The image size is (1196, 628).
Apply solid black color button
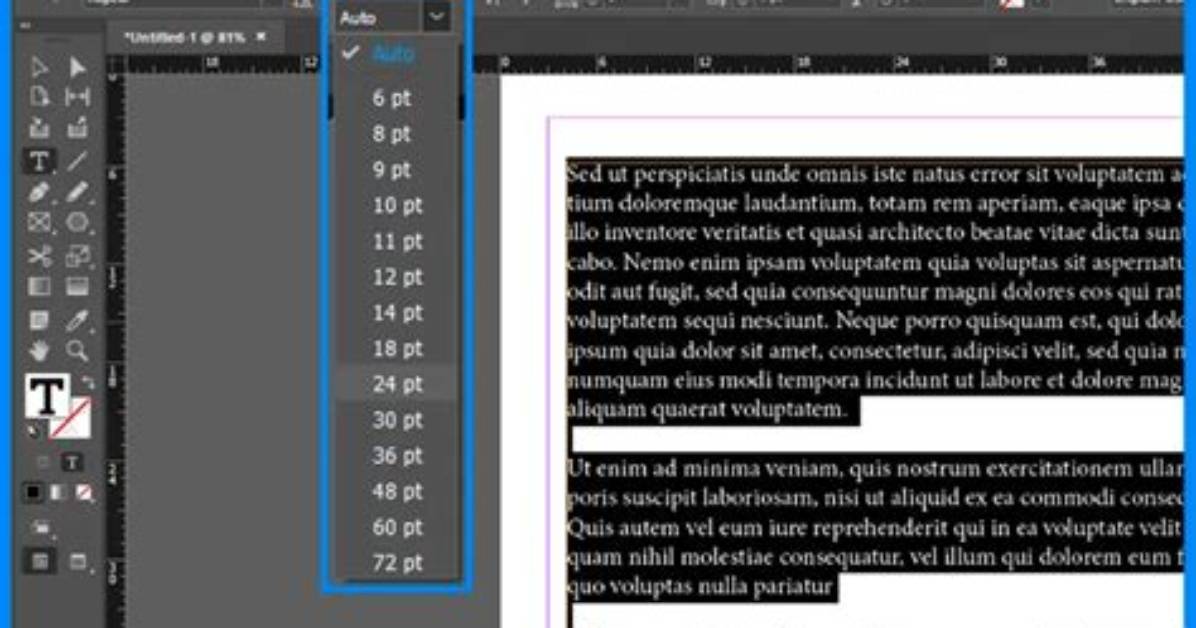33,492
